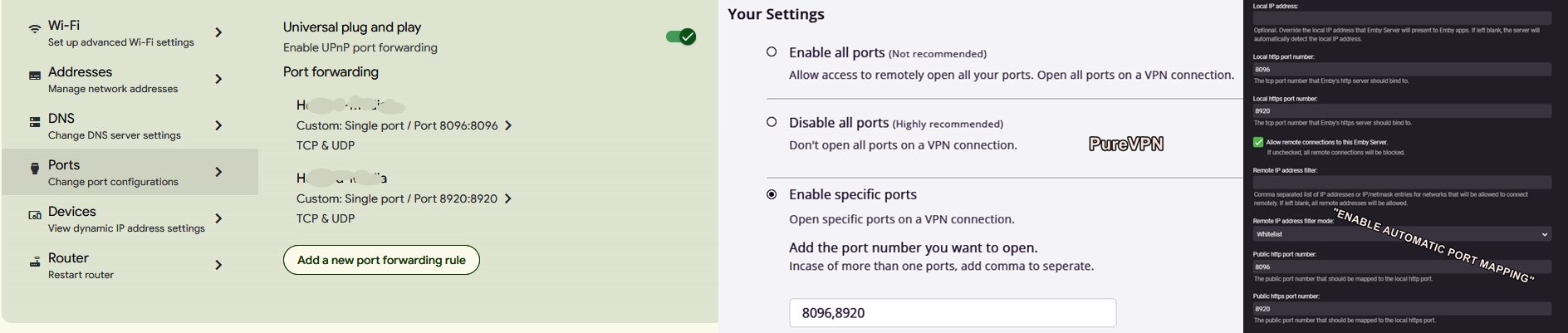Viewport: 1568px width, 333px height.
Task: Click Add a new port forwarding rule
Action: click(x=381, y=260)
